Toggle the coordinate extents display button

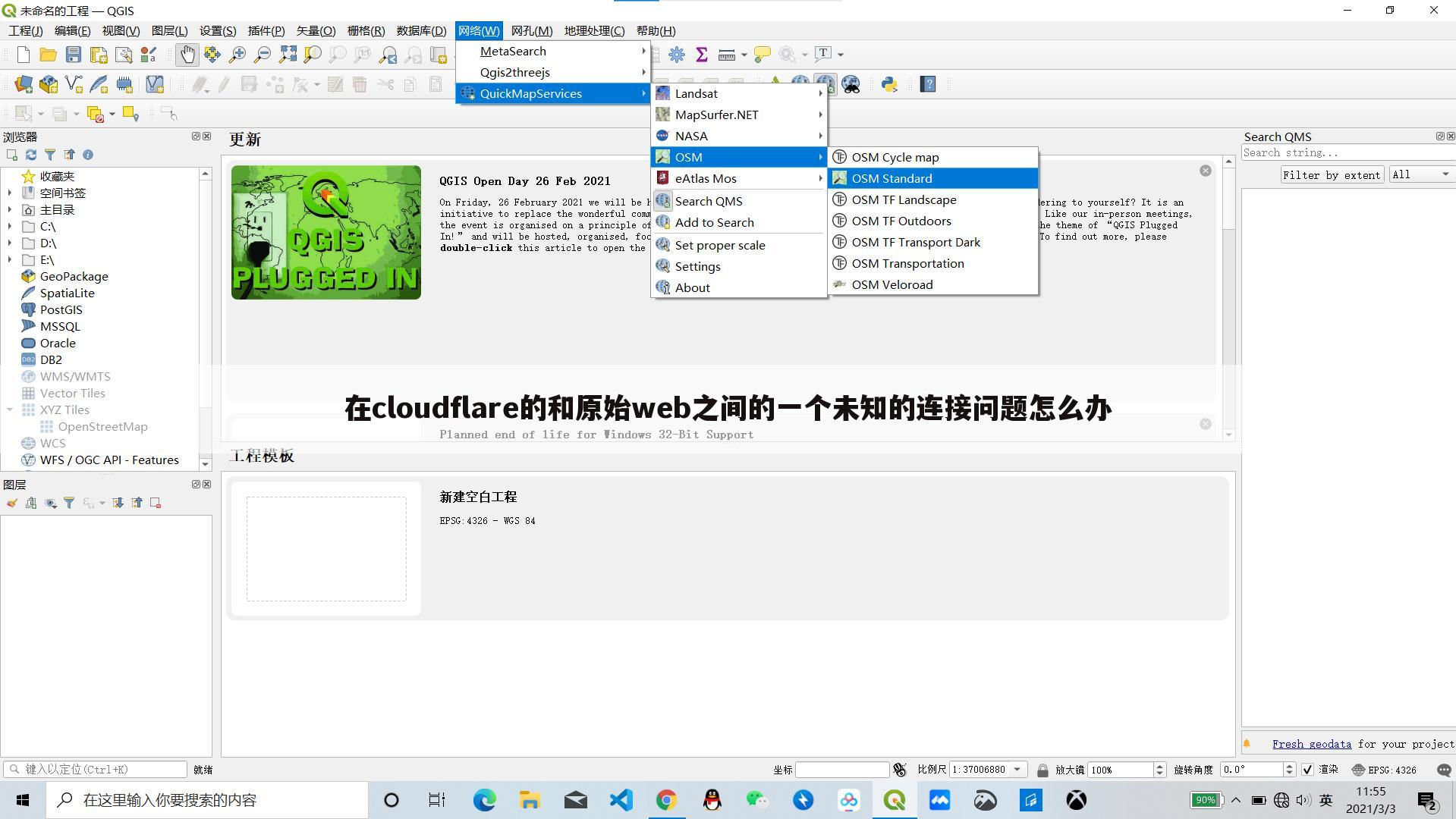point(900,770)
